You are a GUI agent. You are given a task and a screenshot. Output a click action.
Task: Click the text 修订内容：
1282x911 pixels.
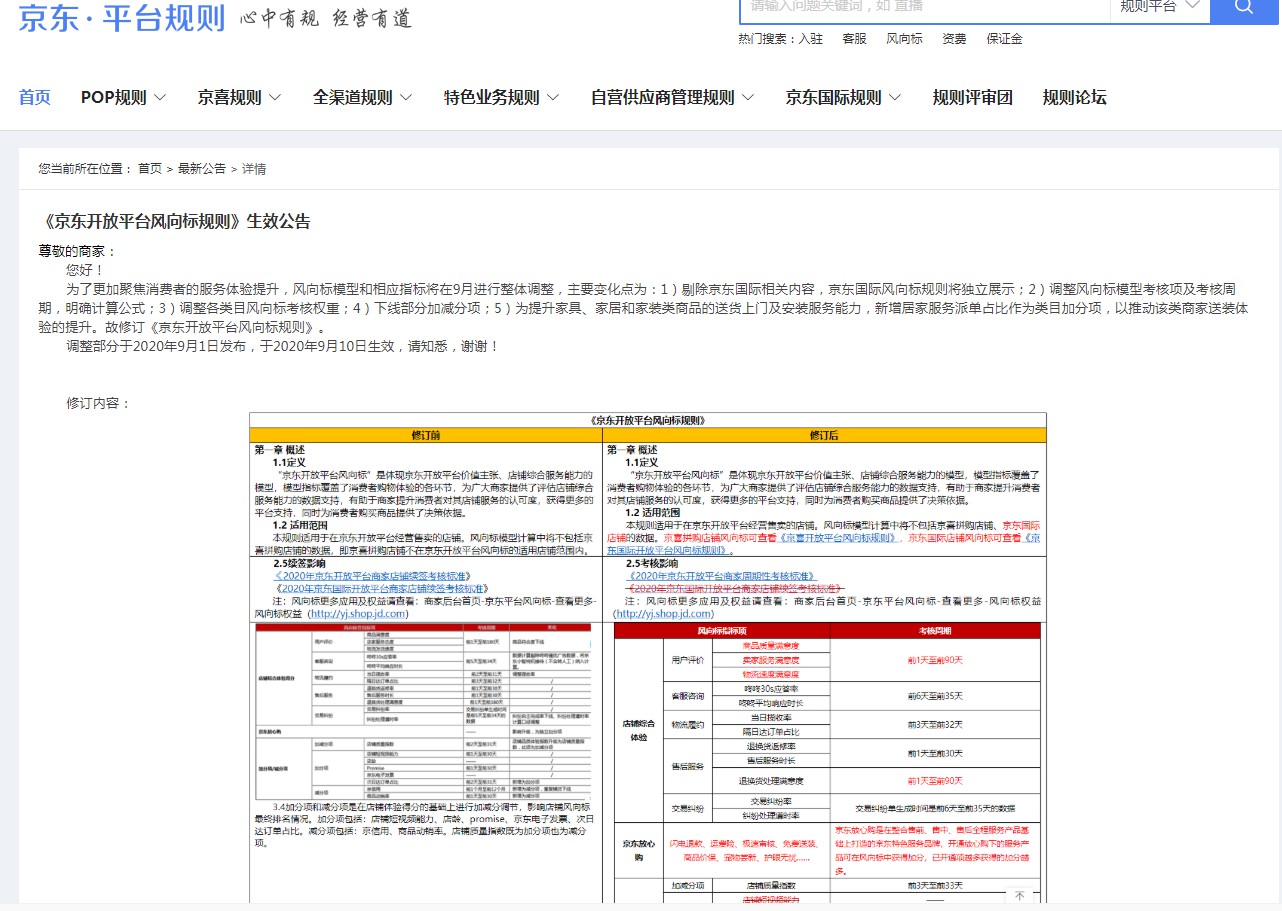(99, 403)
